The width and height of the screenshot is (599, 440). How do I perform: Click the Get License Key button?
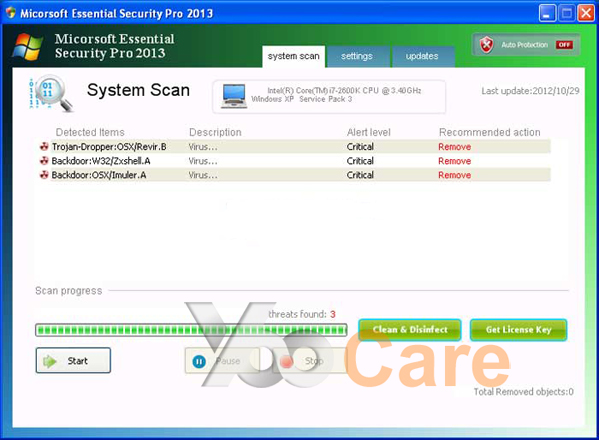518,330
